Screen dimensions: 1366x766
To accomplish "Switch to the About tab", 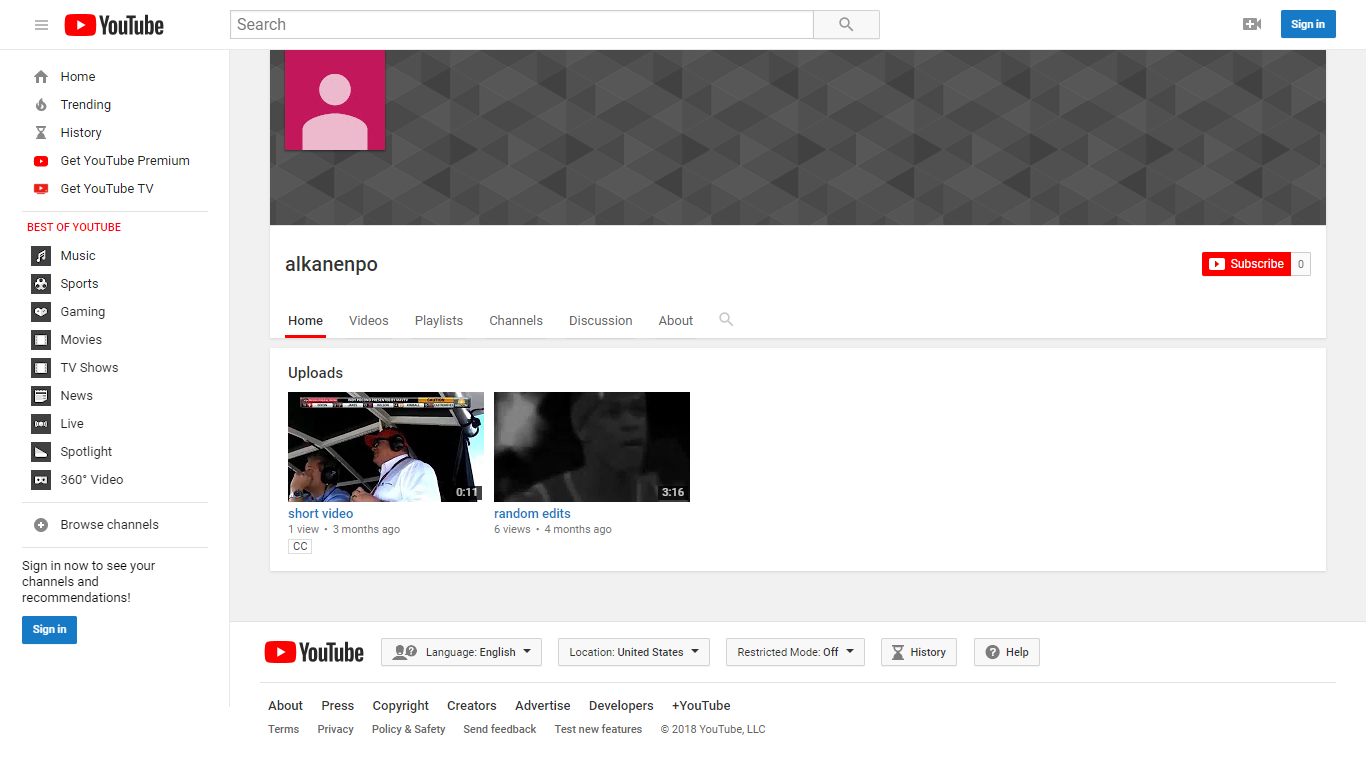I will 676,321.
